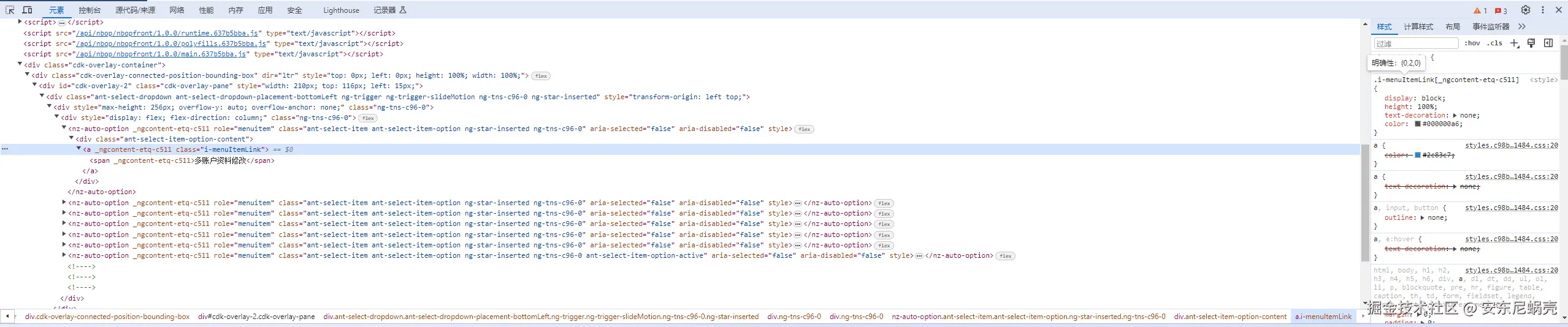Toggle the .cls class editor button
Screen dimensions: 1568x327
(1495, 43)
